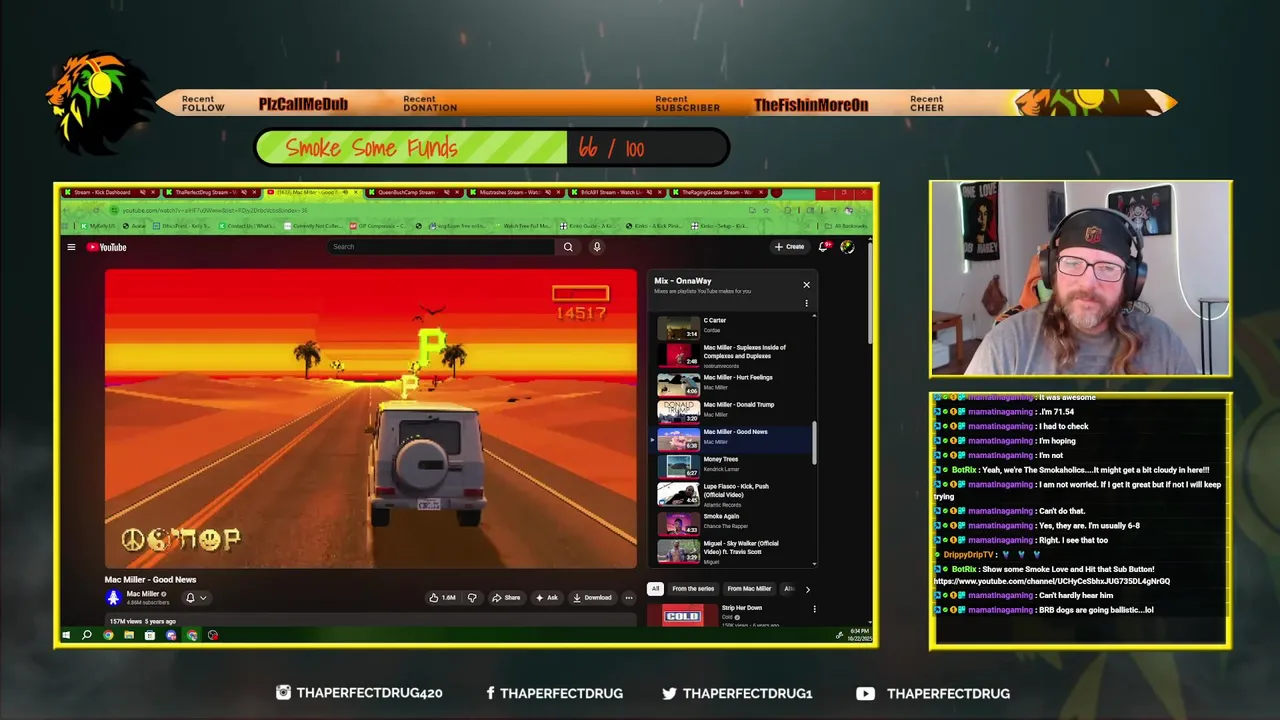Switch to Stream - Kick Dashboard tab
Screen dimensions: 1280x720
click(109, 192)
